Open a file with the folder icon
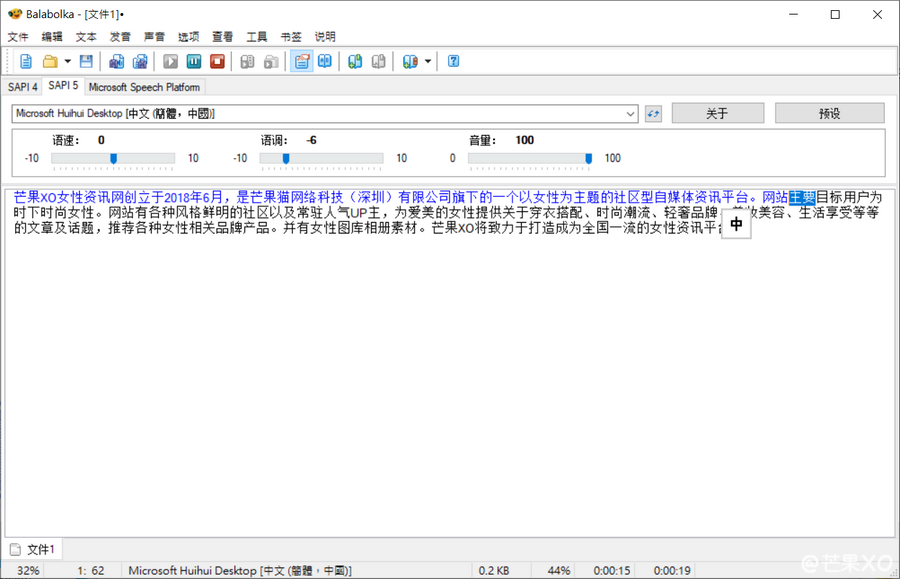 coord(51,61)
